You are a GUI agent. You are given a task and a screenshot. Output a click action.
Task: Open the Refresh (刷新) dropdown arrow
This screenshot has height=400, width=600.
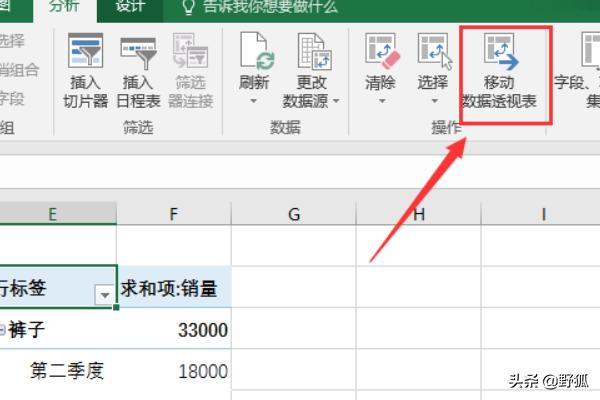click(254, 101)
